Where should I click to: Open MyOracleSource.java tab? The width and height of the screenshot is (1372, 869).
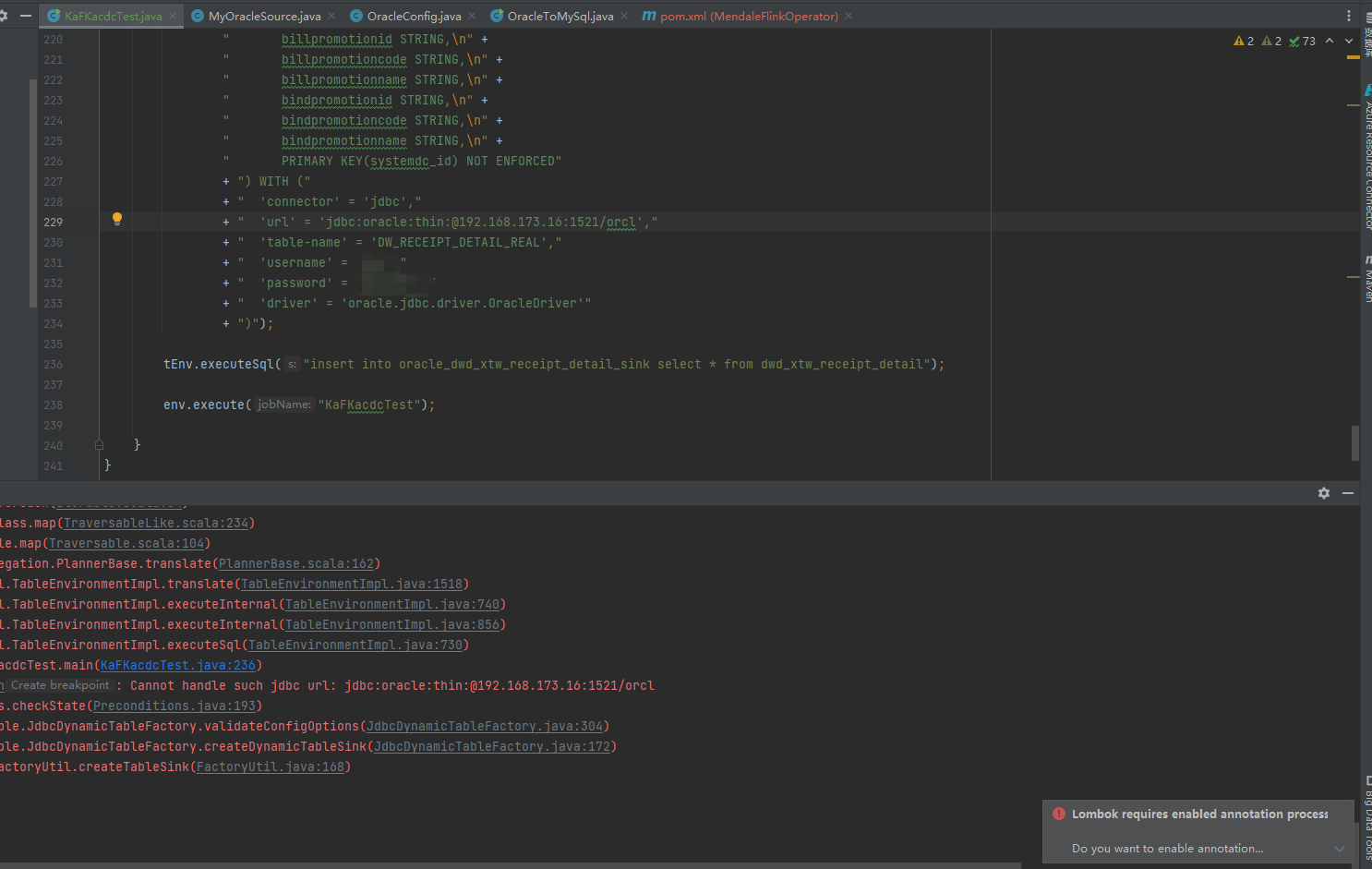click(264, 16)
